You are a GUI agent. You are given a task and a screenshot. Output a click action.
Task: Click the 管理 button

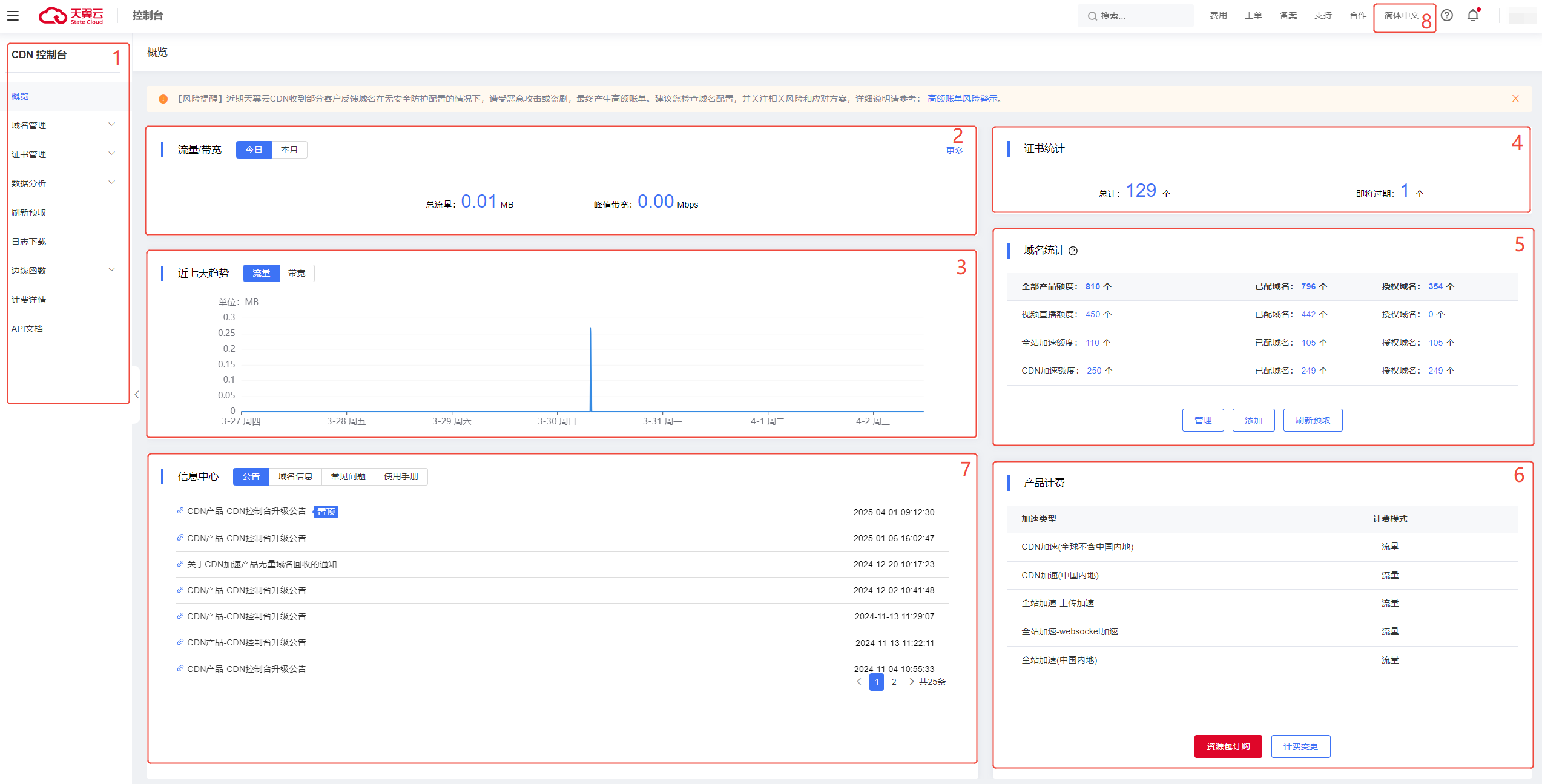click(1203, 420)
